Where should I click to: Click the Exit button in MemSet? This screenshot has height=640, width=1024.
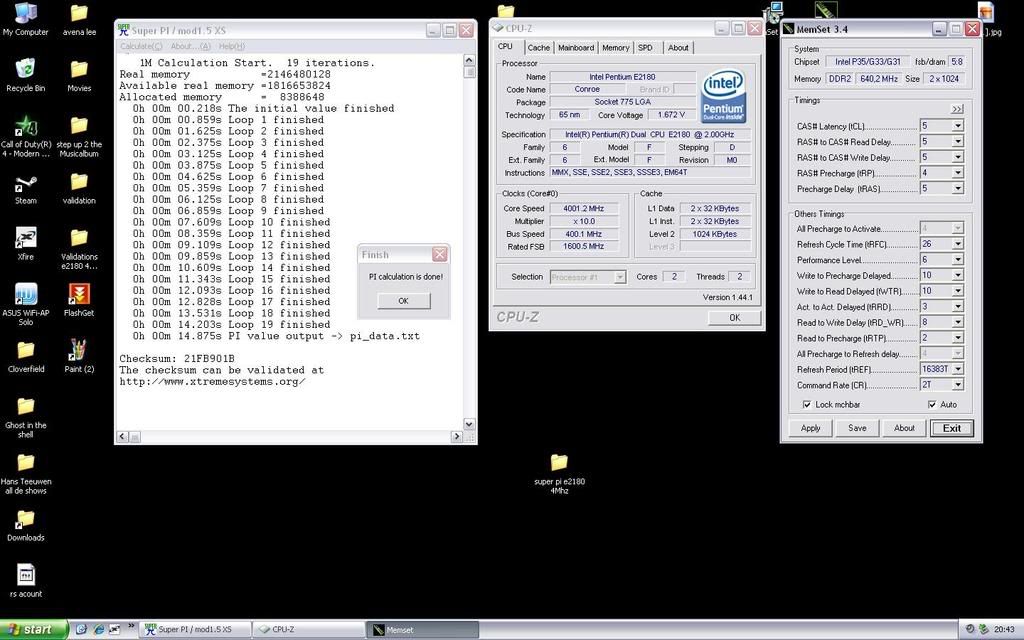point(952,428)
